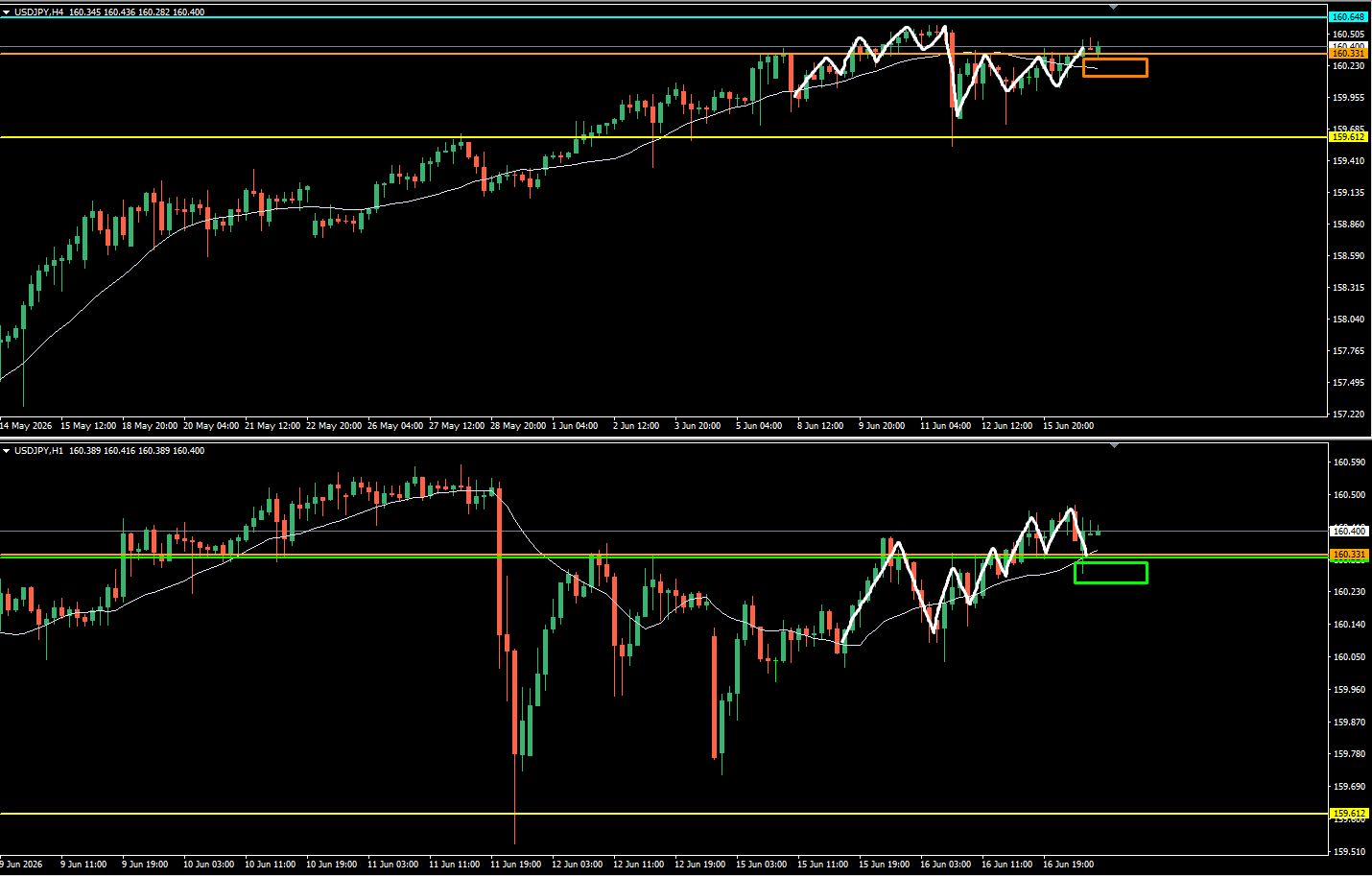Select the yellow horizontal line on H4 chart

tap(662, 137)
